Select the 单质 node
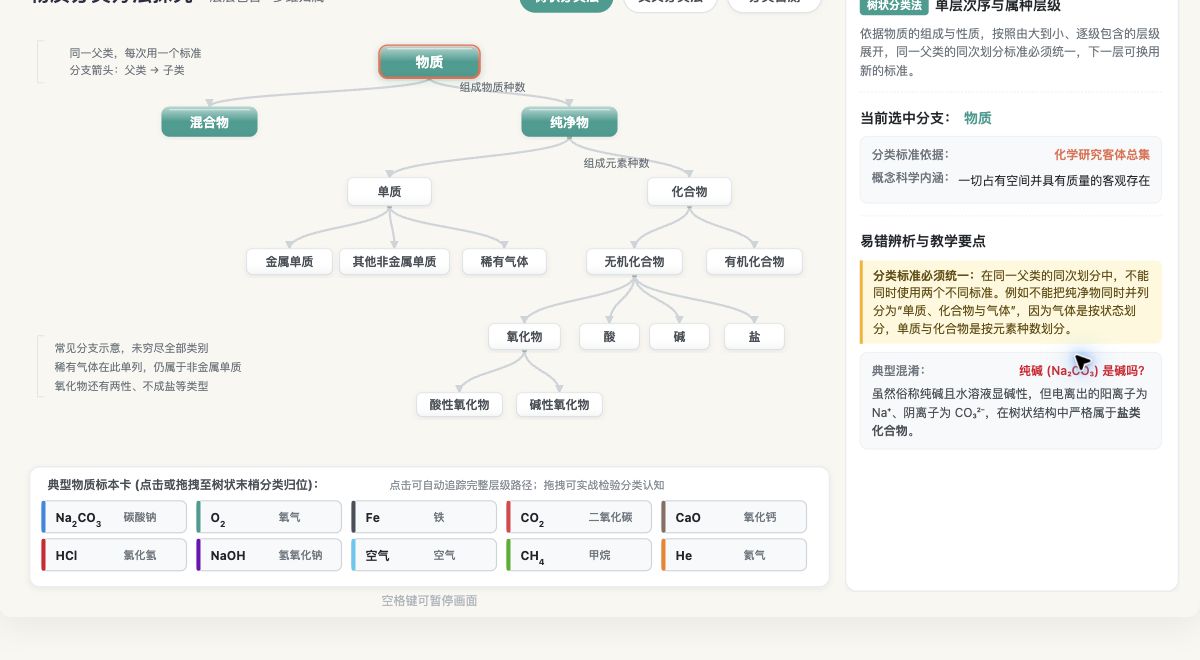 pyautogui.click(x=389, y=191)
